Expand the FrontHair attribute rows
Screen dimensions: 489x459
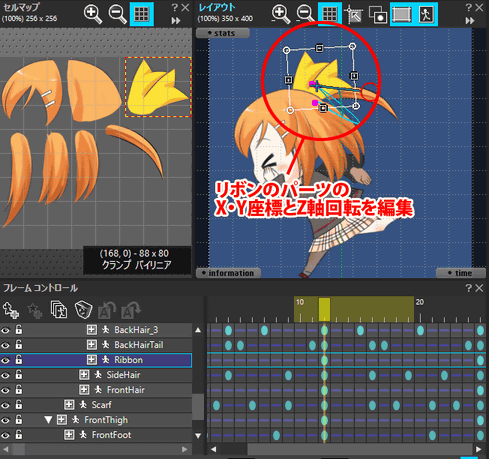pyautogui.click(x=84, y=390)
